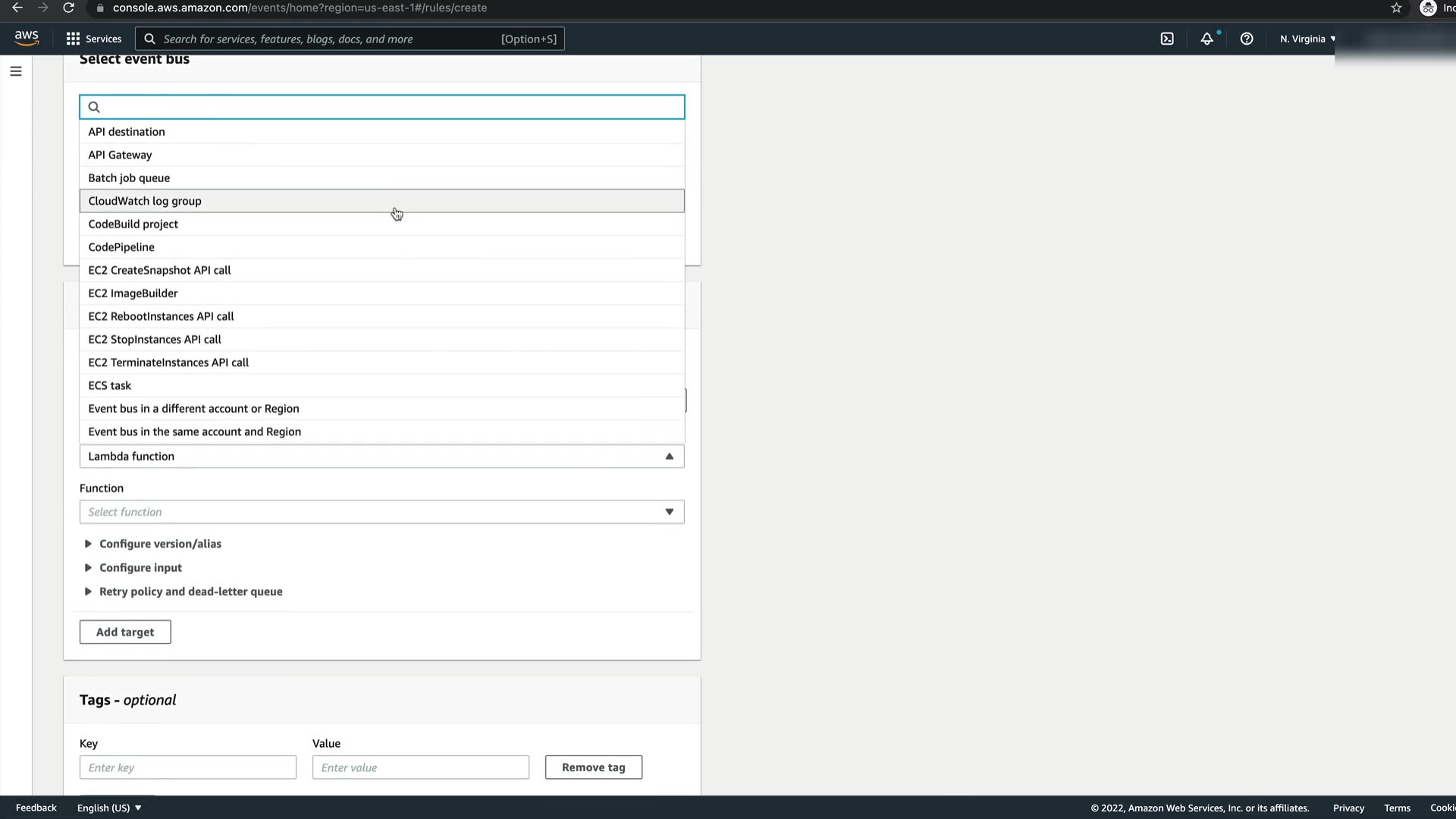Open the Select function dropdown
Viewport: 1456px width, 819px height.
(381, 512)
